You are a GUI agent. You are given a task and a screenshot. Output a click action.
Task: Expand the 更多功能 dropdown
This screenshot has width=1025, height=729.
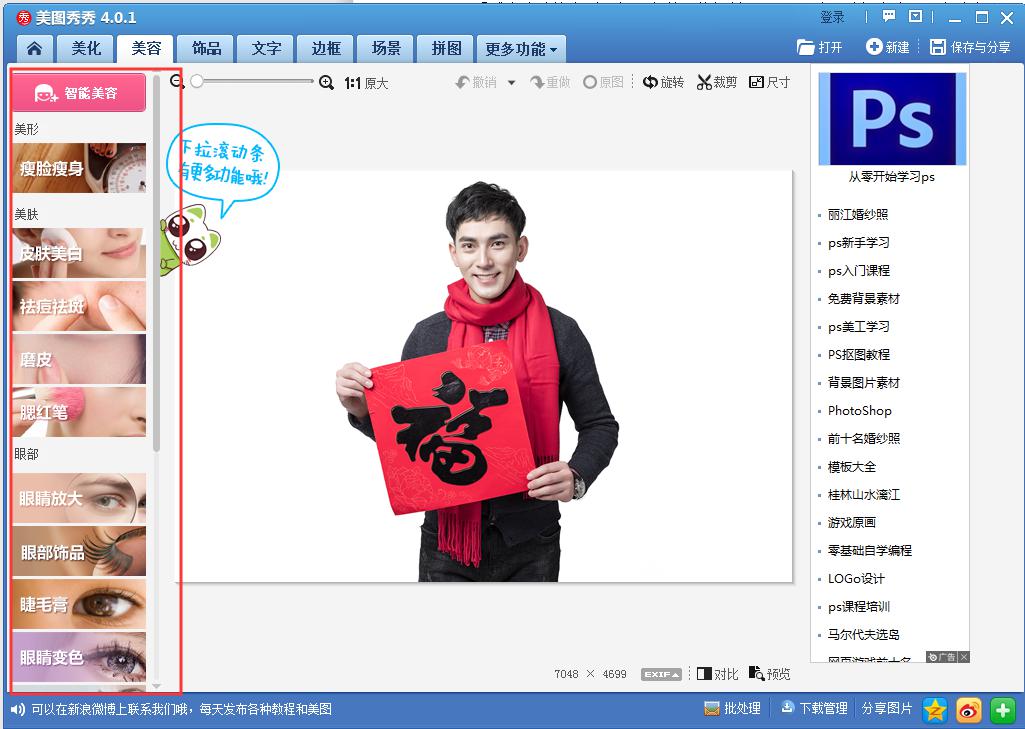(521, 48)
